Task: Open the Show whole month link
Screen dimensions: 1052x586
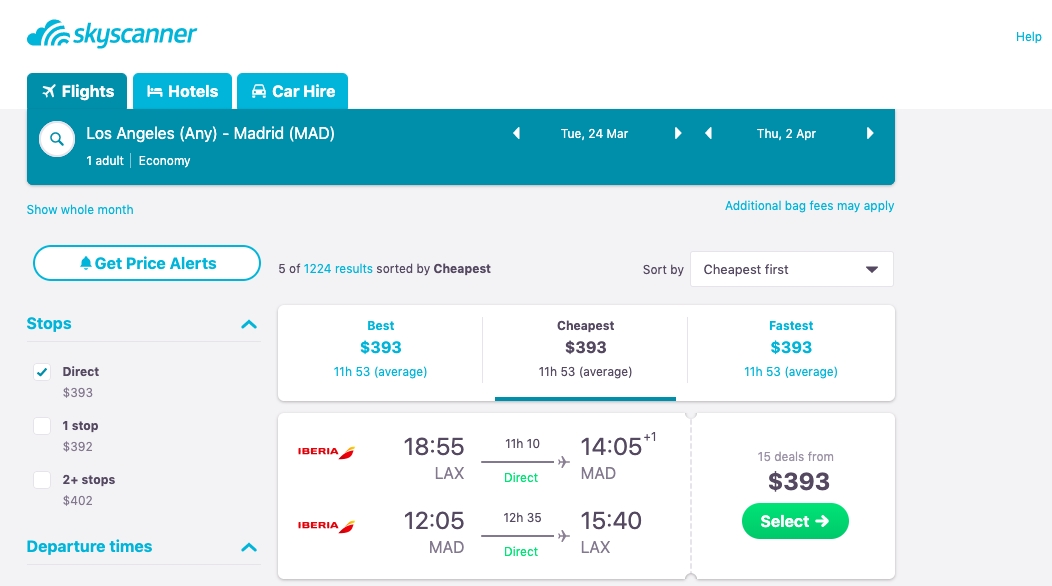Action: coord(80,209)
